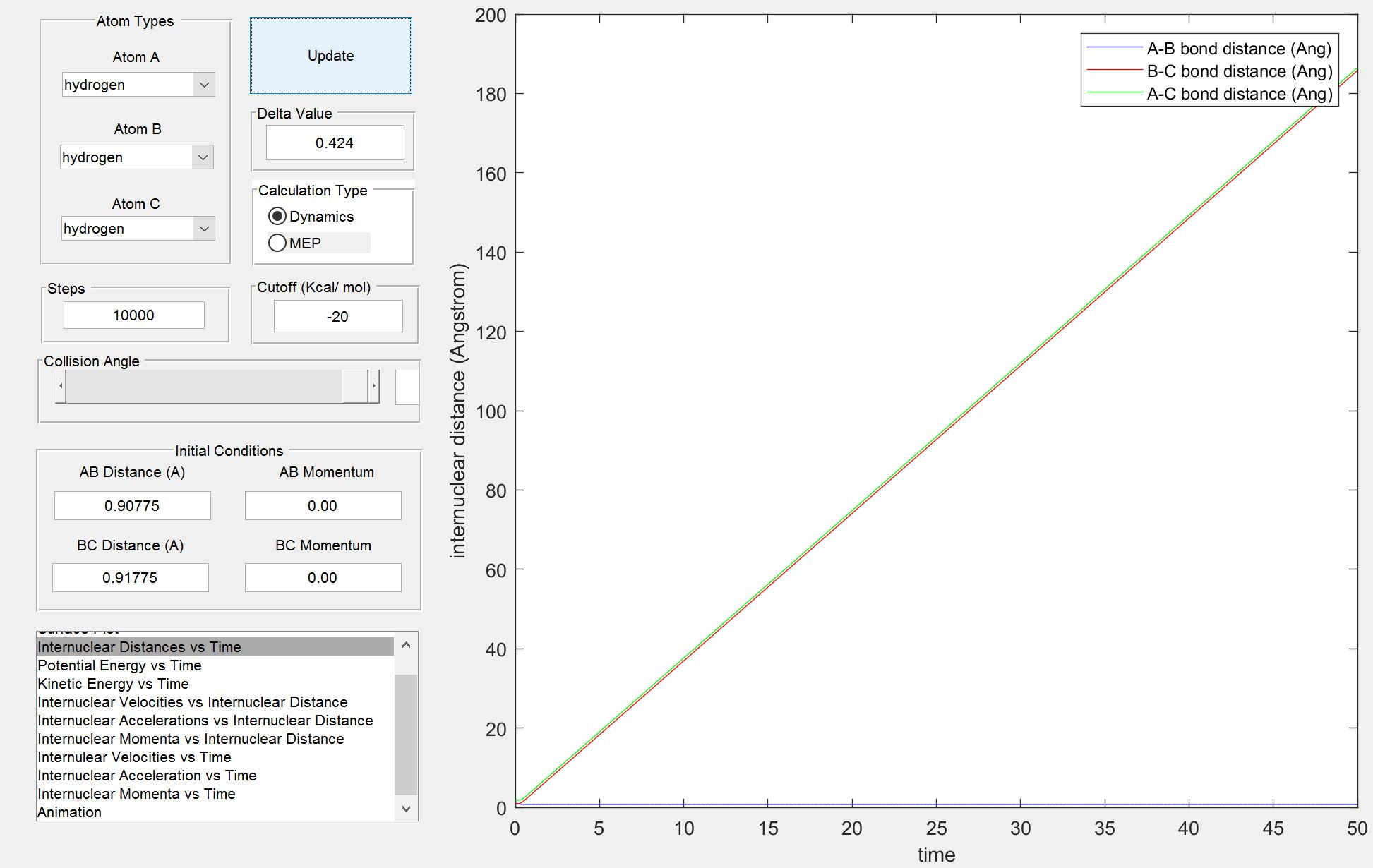
Task: Click the Cutoff (Kcal/mol) field
Action: [x=337, y=317]
